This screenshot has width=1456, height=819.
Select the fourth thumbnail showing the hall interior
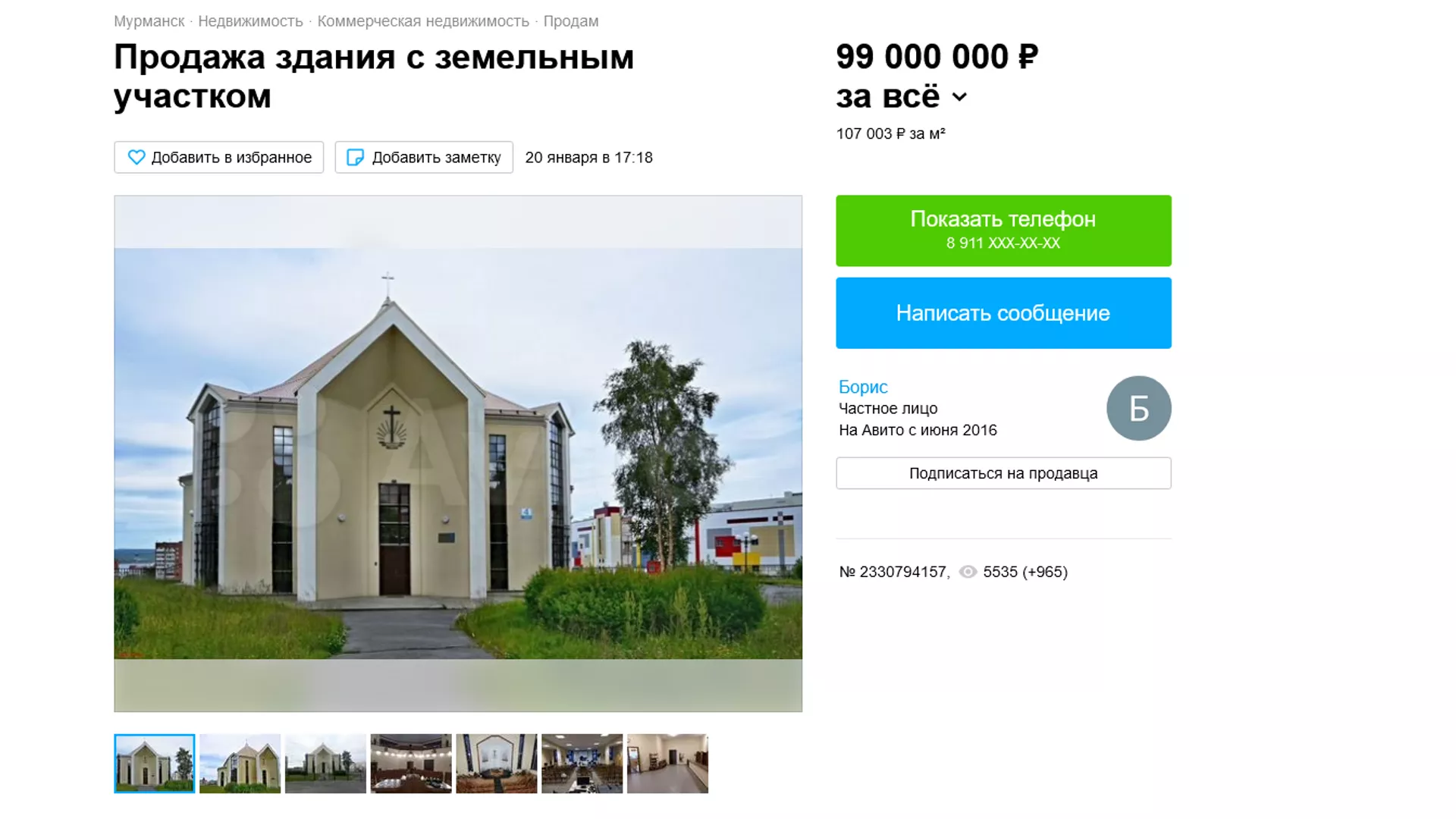tap(411, 764)
